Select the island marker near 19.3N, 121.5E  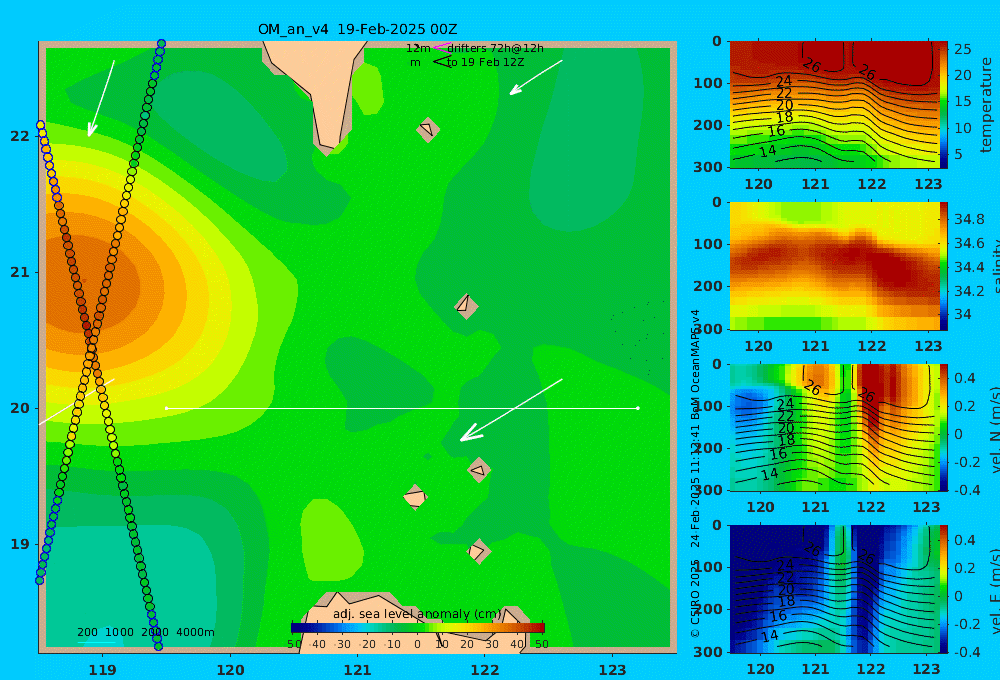[415, 498]
